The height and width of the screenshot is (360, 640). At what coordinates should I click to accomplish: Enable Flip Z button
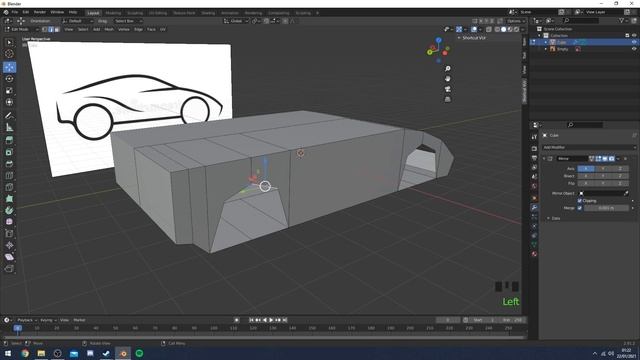point(620,183)
